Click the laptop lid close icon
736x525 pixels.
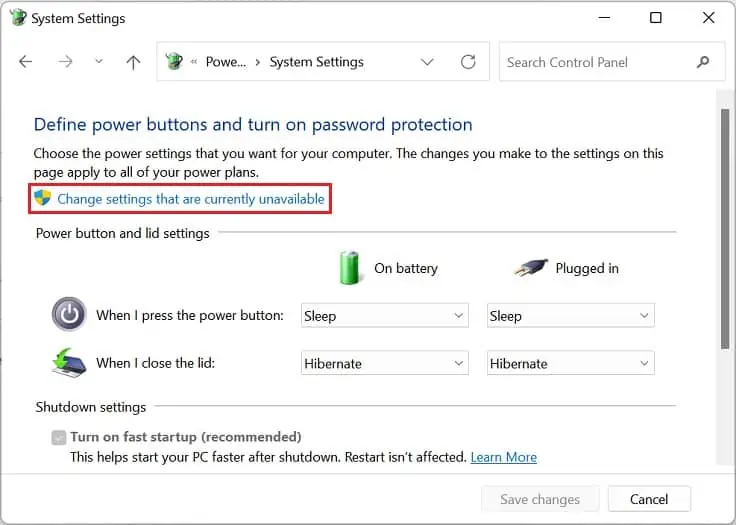coord(69,363)
